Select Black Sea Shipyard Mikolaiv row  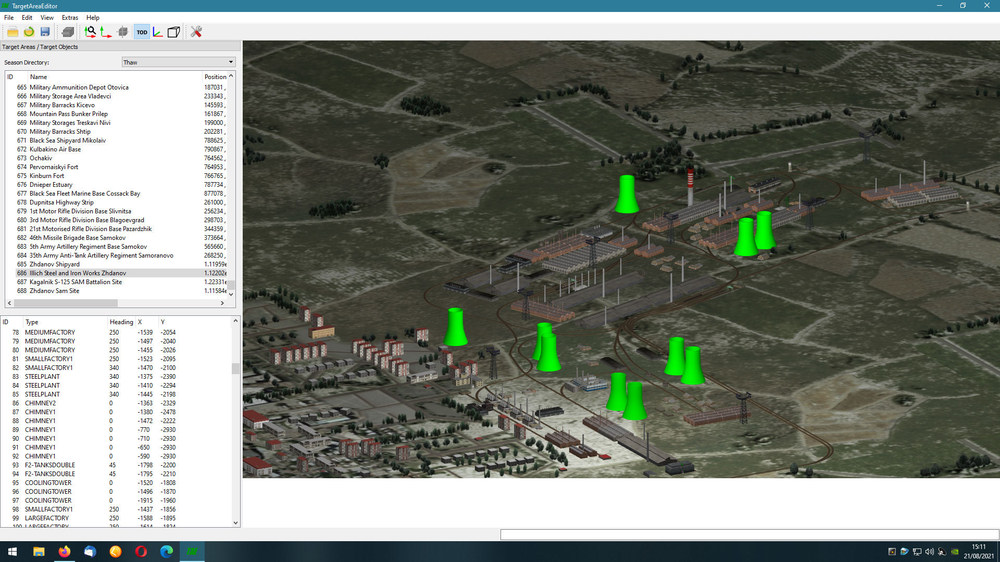coord(120,140)
